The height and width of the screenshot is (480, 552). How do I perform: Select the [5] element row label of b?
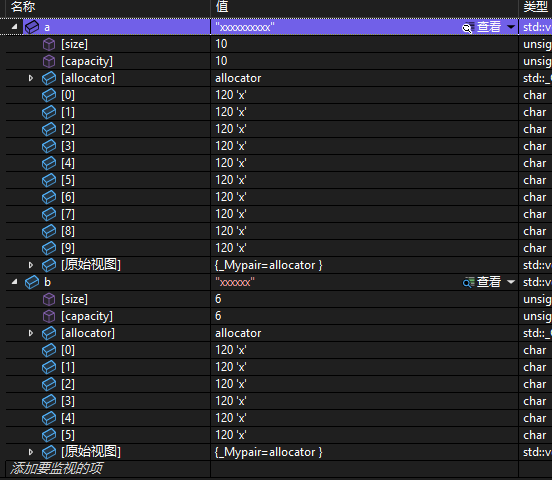tap(68, 435)
